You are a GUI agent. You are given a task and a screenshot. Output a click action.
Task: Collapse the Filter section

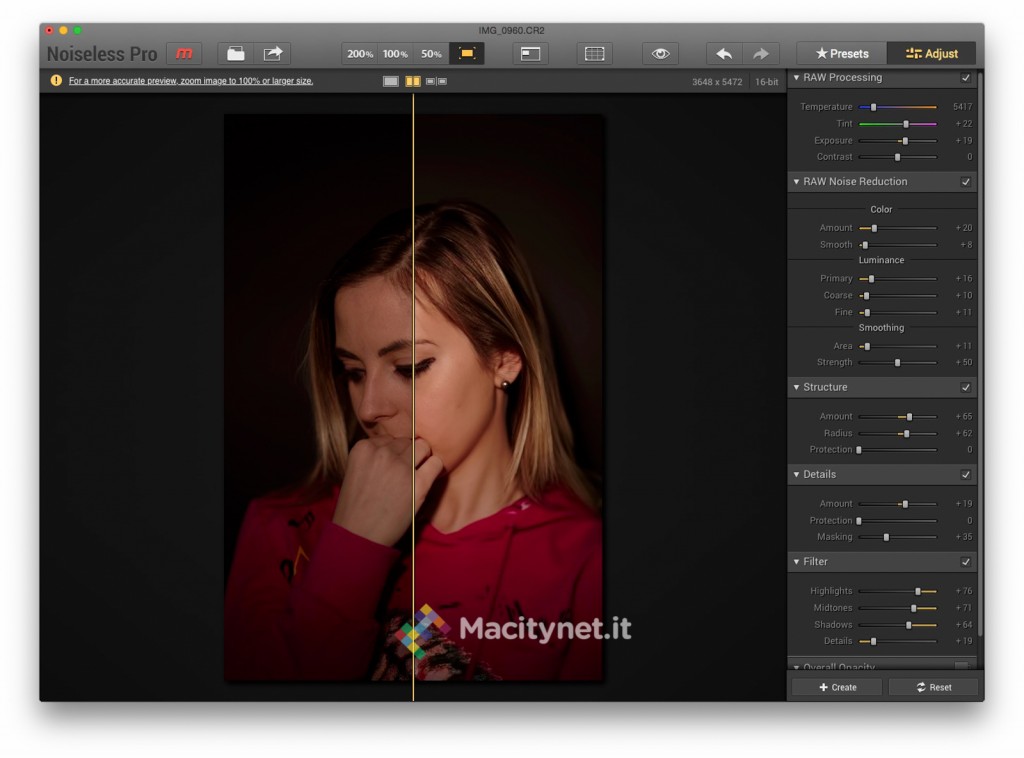(796, 561)
